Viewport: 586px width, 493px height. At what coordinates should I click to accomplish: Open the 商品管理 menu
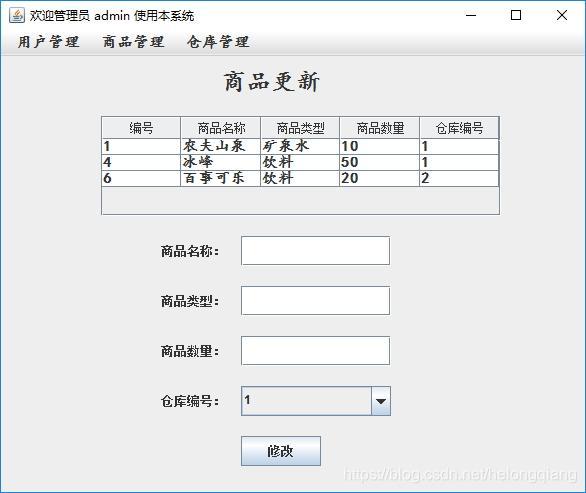tap(133, 41)
